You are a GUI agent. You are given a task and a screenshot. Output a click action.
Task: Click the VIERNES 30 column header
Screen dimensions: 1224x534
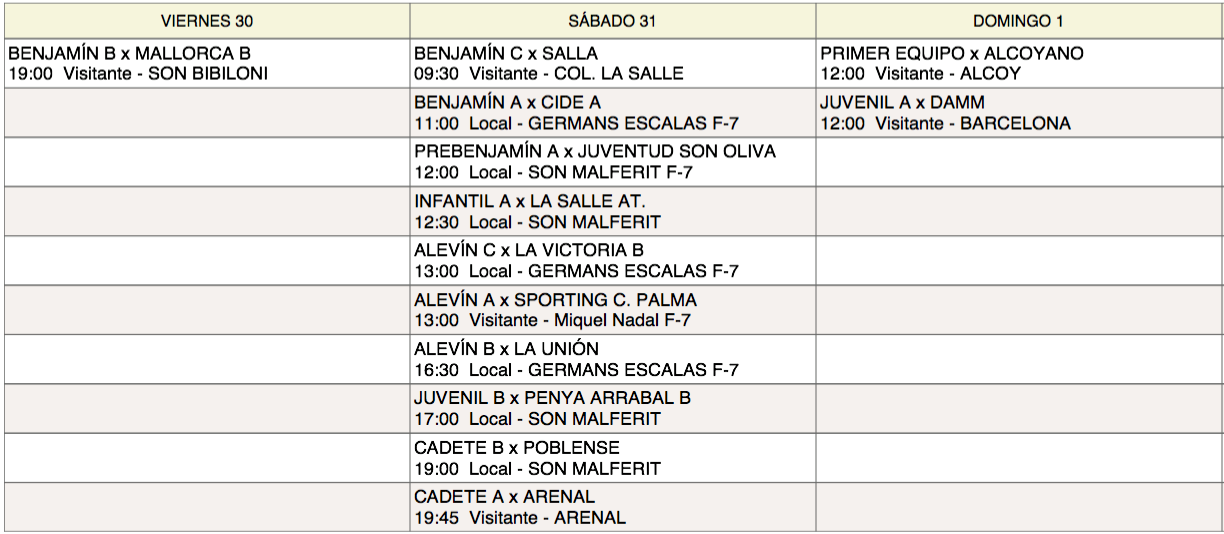(207, 21)
